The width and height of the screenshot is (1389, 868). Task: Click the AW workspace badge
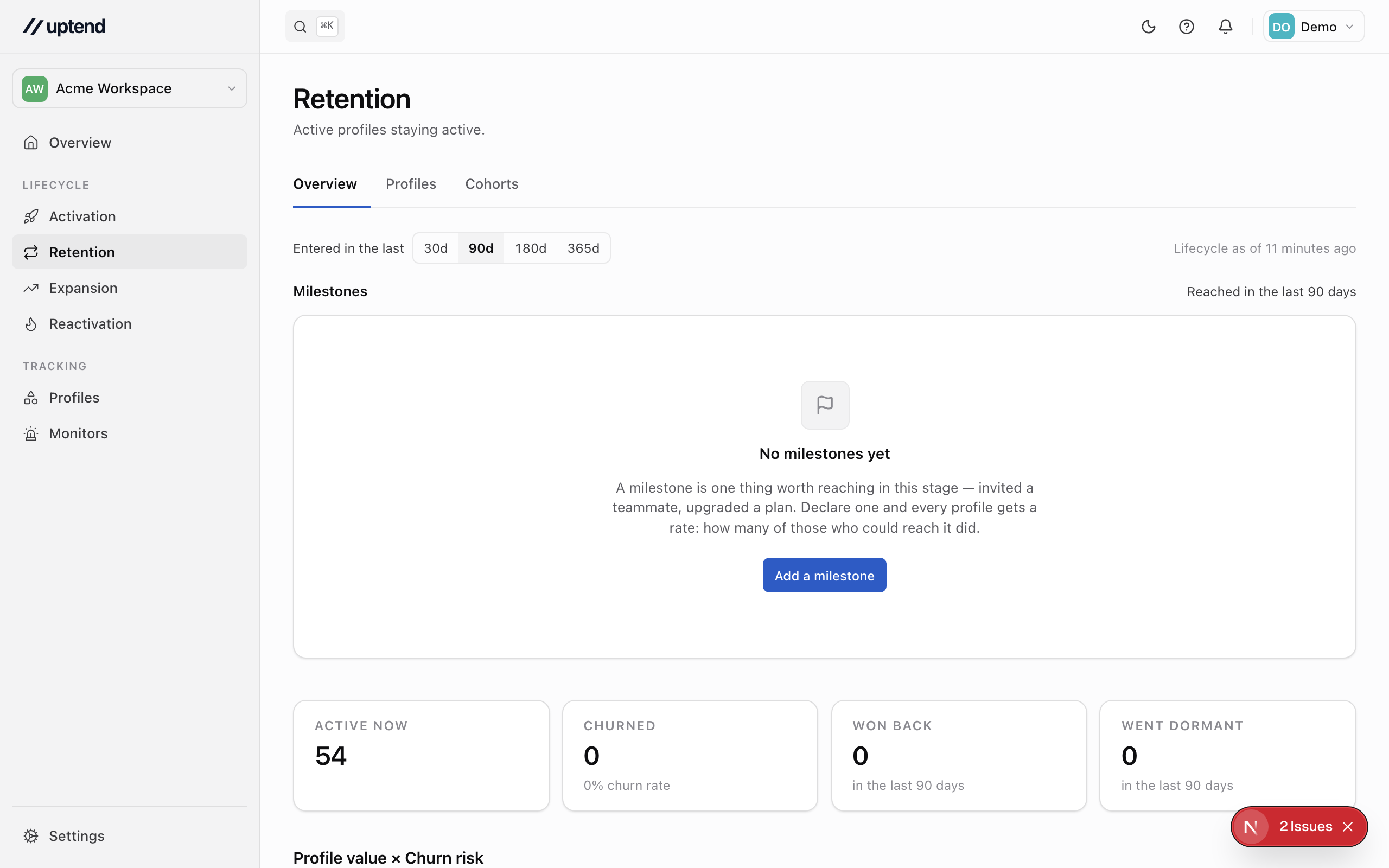tap(34, 88)
